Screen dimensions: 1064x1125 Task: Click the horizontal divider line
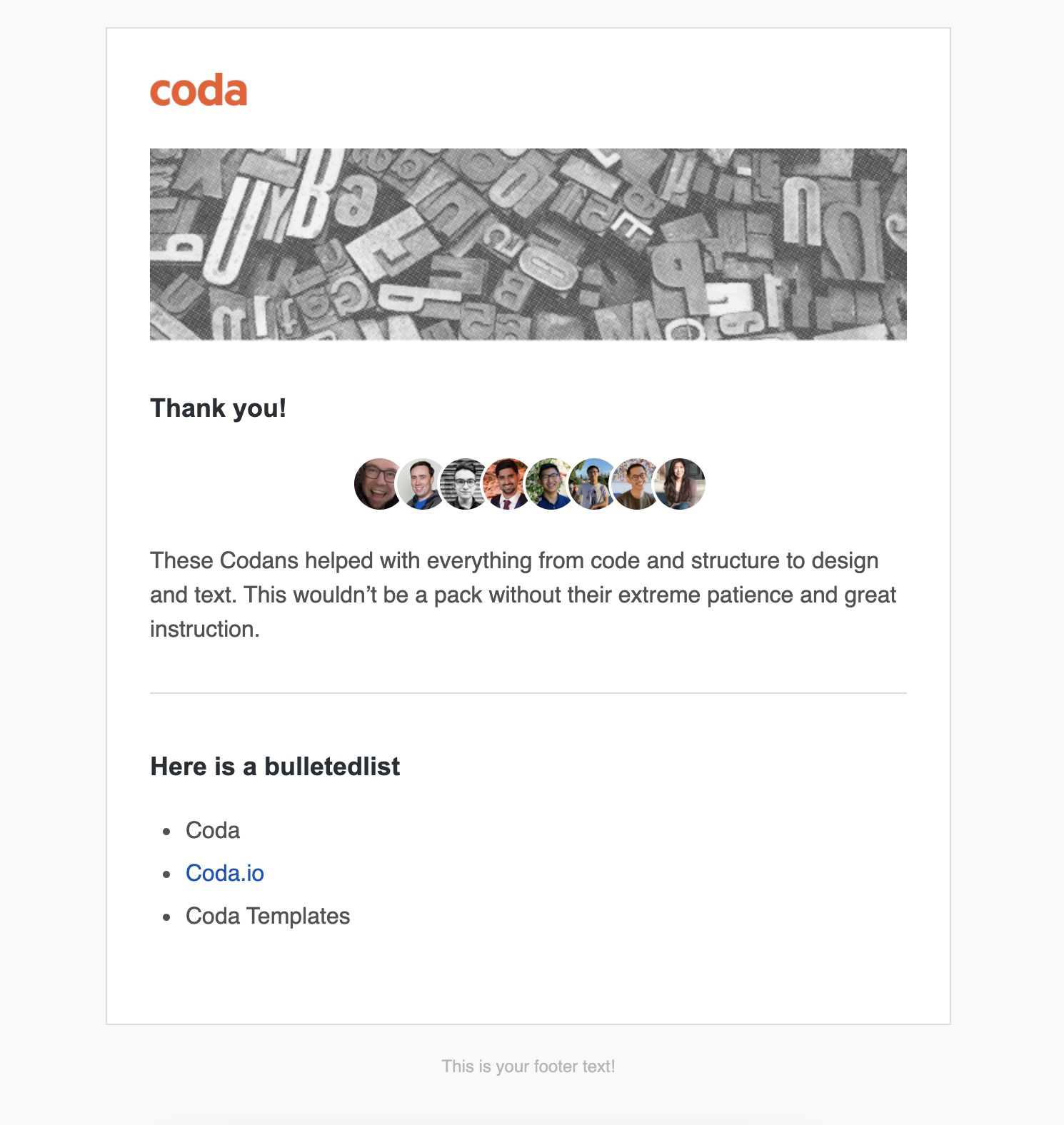pyautogui.click(x=528, y=693)
